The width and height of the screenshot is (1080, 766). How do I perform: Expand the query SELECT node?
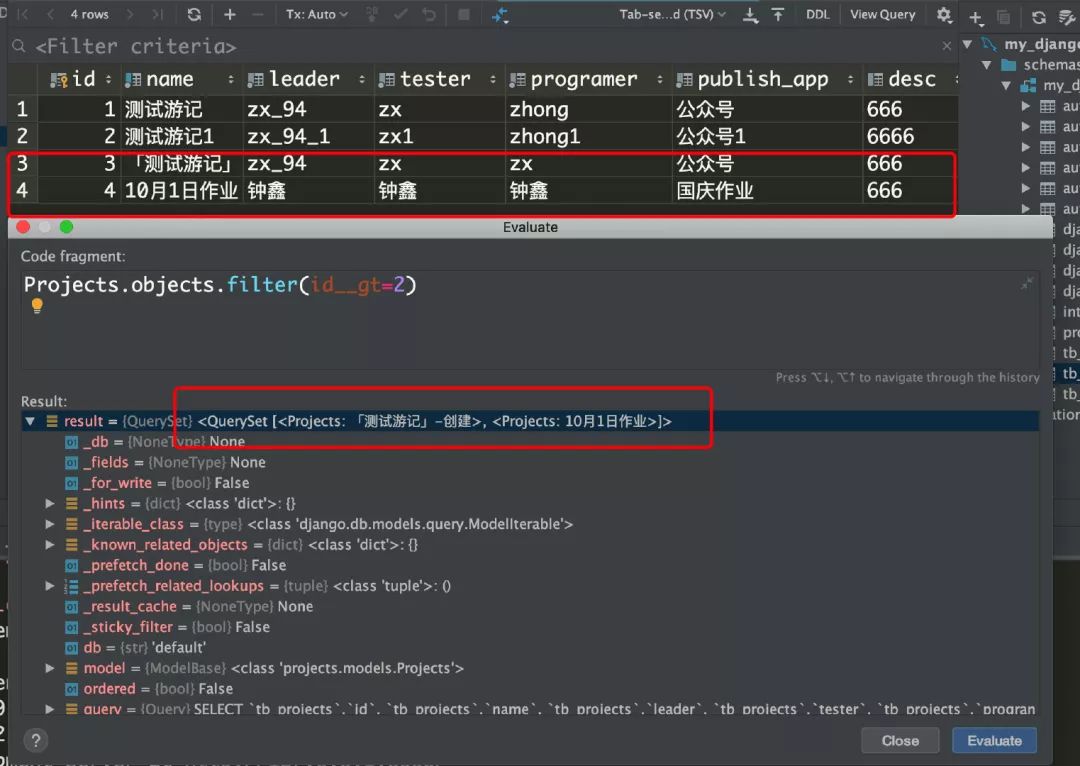pos(50,708)
